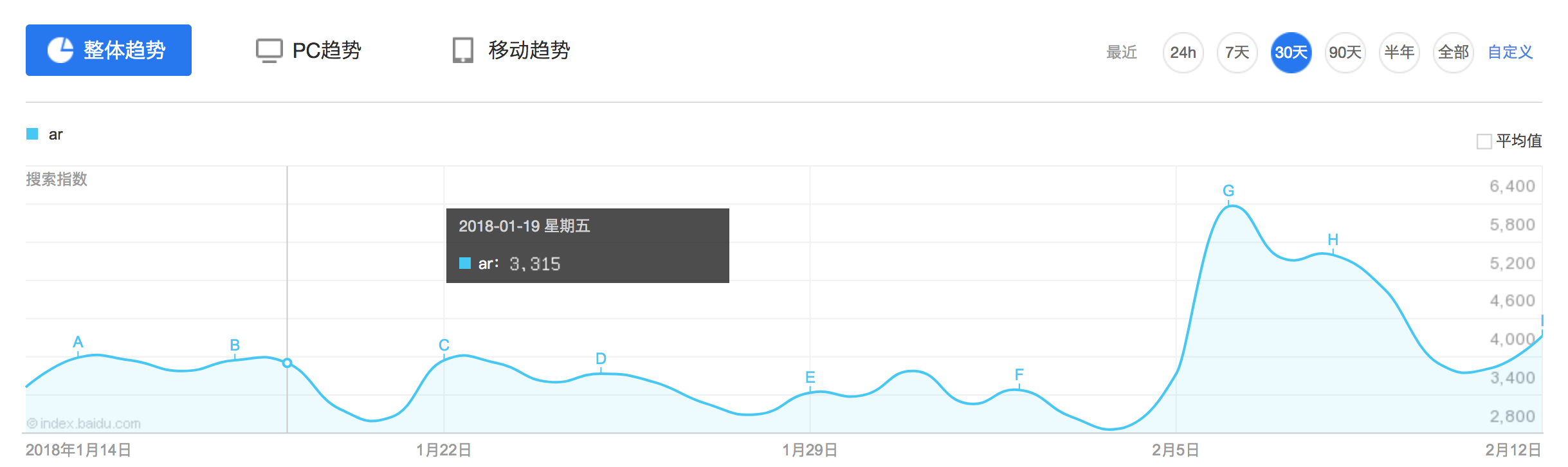Image resolution: width=1568 pixels, height=467 pixels.
Task: Select marker A on the trend line
Action: click(78, 342)
